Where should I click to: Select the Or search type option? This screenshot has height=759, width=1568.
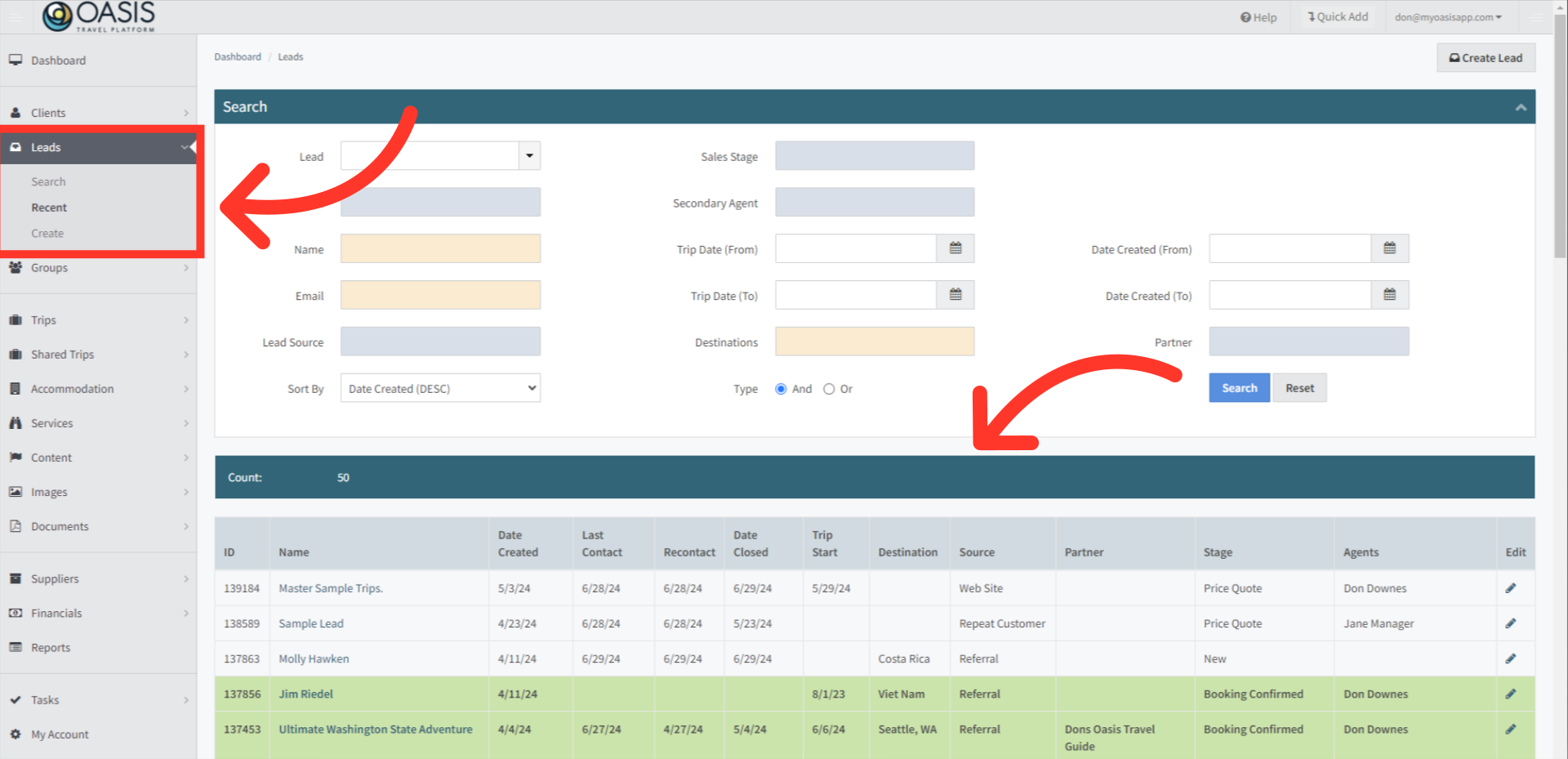coord(829,389)
